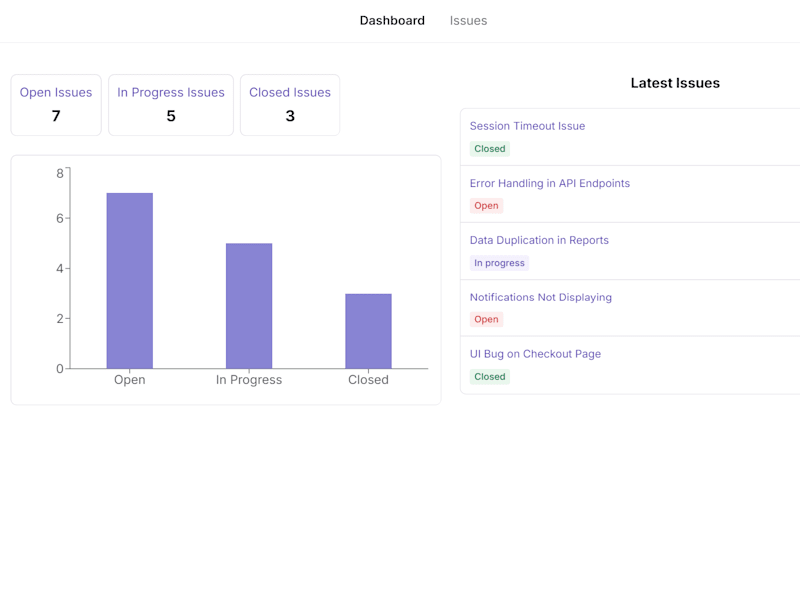The height and width of the screenshot is (600, 800).
Task: Open the Issues navigation tab
Action: pos(468,21)
